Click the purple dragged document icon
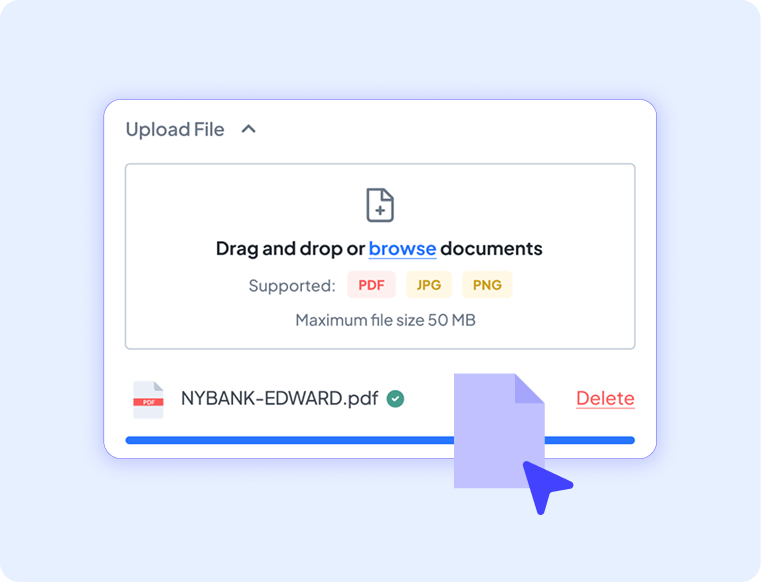The width and height of the screenshot is (761, 582). coord(499,431)
